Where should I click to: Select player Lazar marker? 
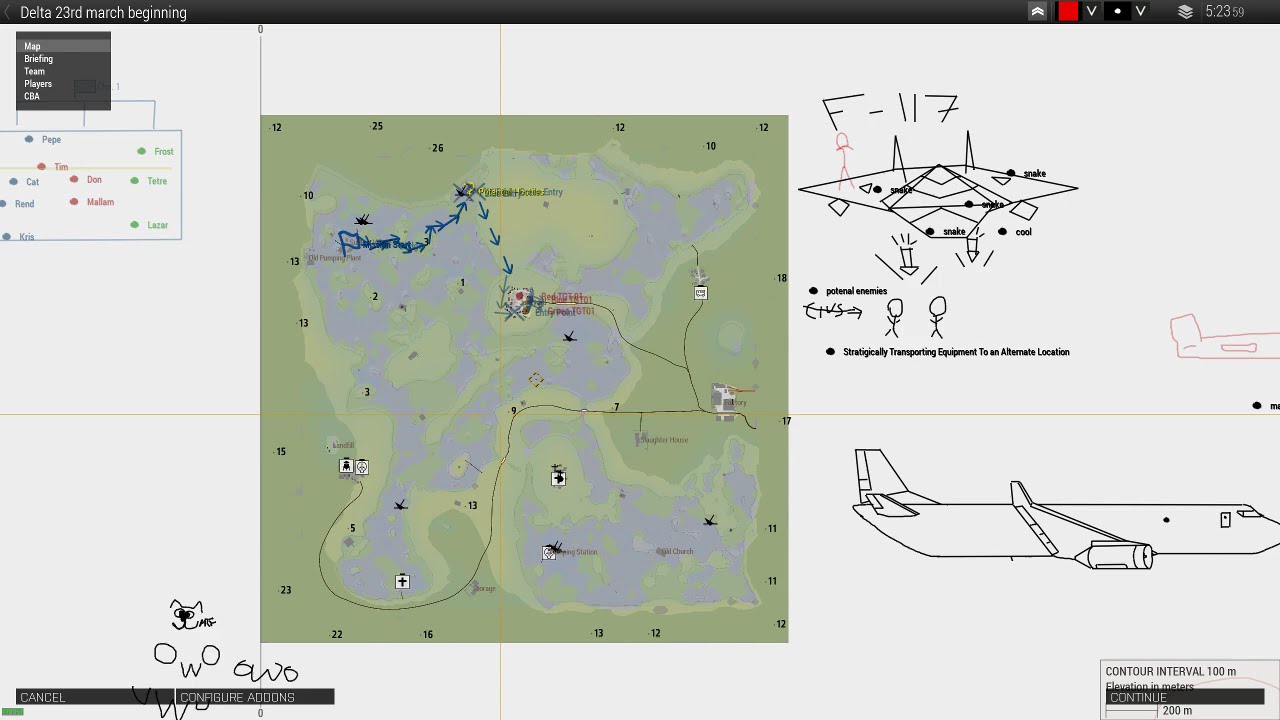[135, 225]
